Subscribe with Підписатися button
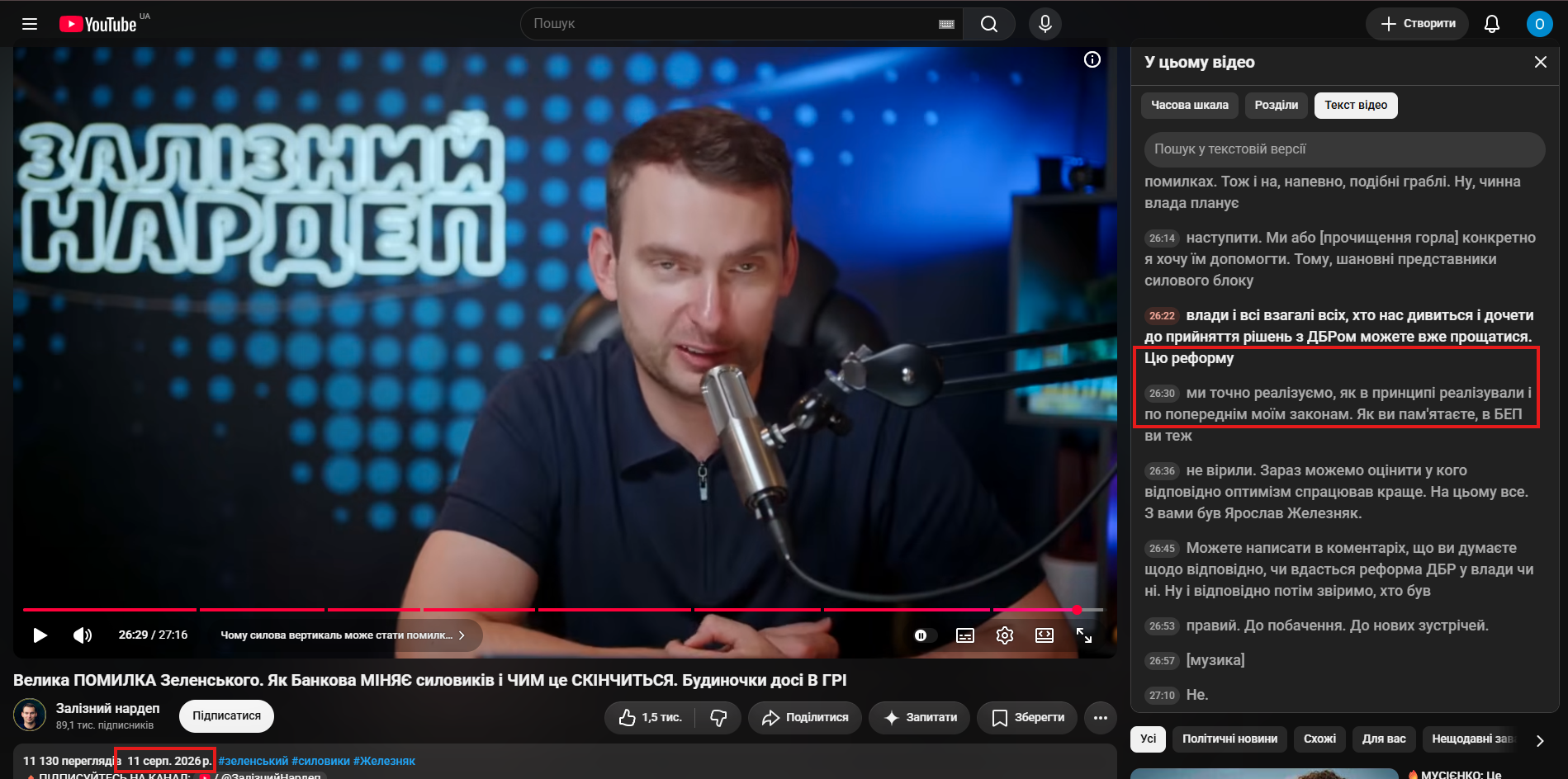Image resolution: width=1568 pixels, height=779 pixels. pyautogui.click(x=227, y=715)
